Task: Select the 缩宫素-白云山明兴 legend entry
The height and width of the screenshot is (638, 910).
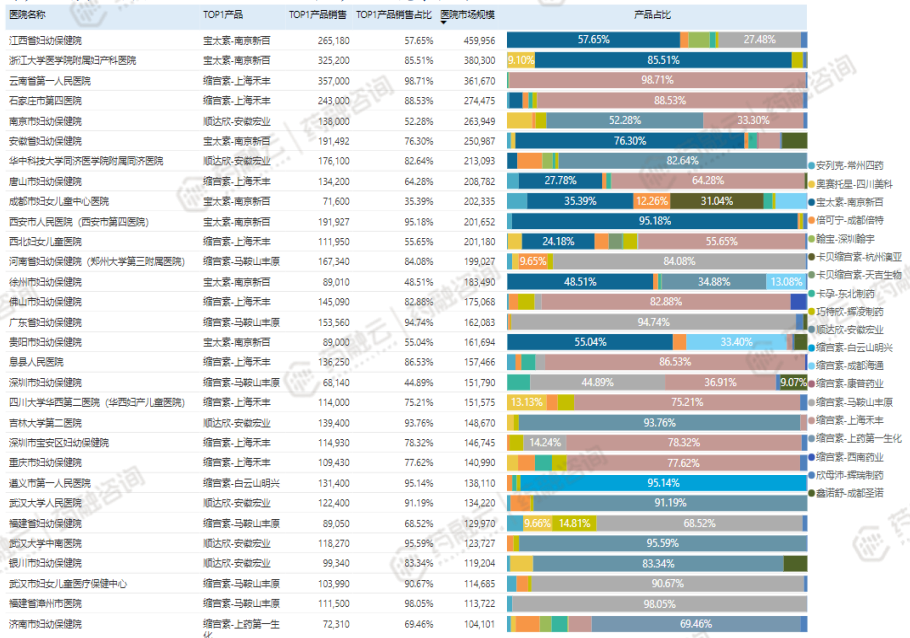Action: [x=850, y=347]
